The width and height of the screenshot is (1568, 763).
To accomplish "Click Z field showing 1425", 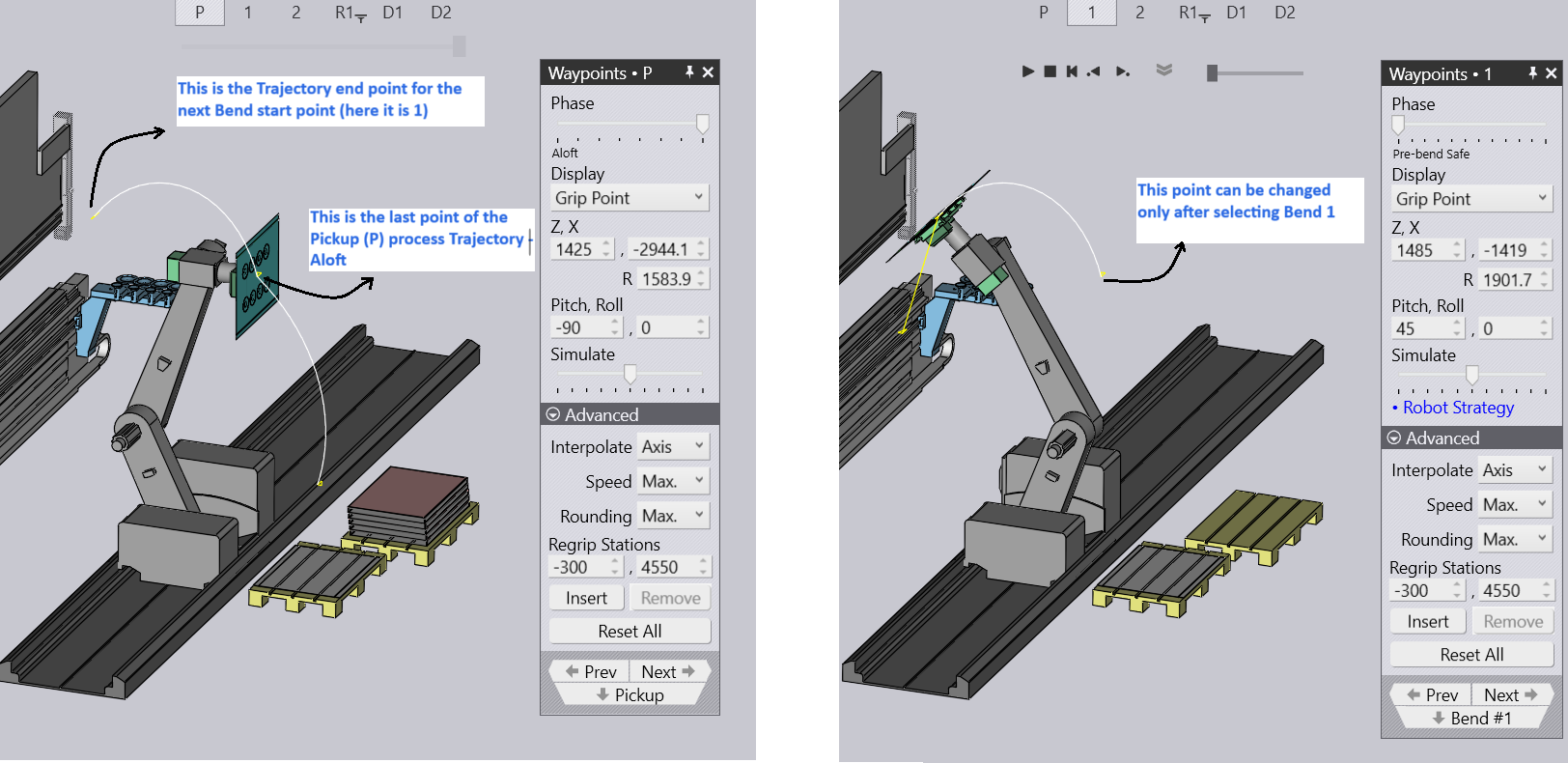I will coord(582,249).
